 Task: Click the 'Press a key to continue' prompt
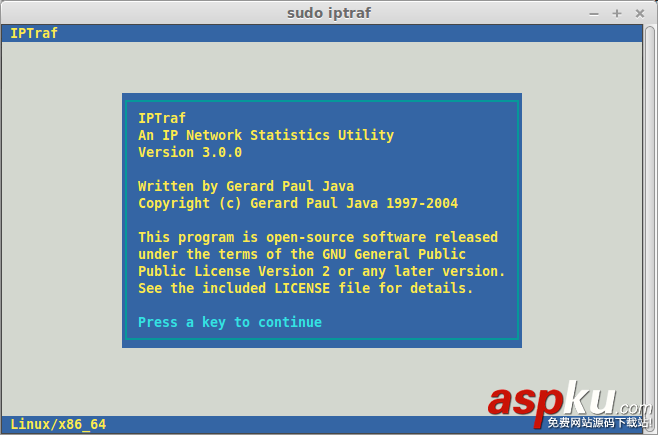(230, 322)
